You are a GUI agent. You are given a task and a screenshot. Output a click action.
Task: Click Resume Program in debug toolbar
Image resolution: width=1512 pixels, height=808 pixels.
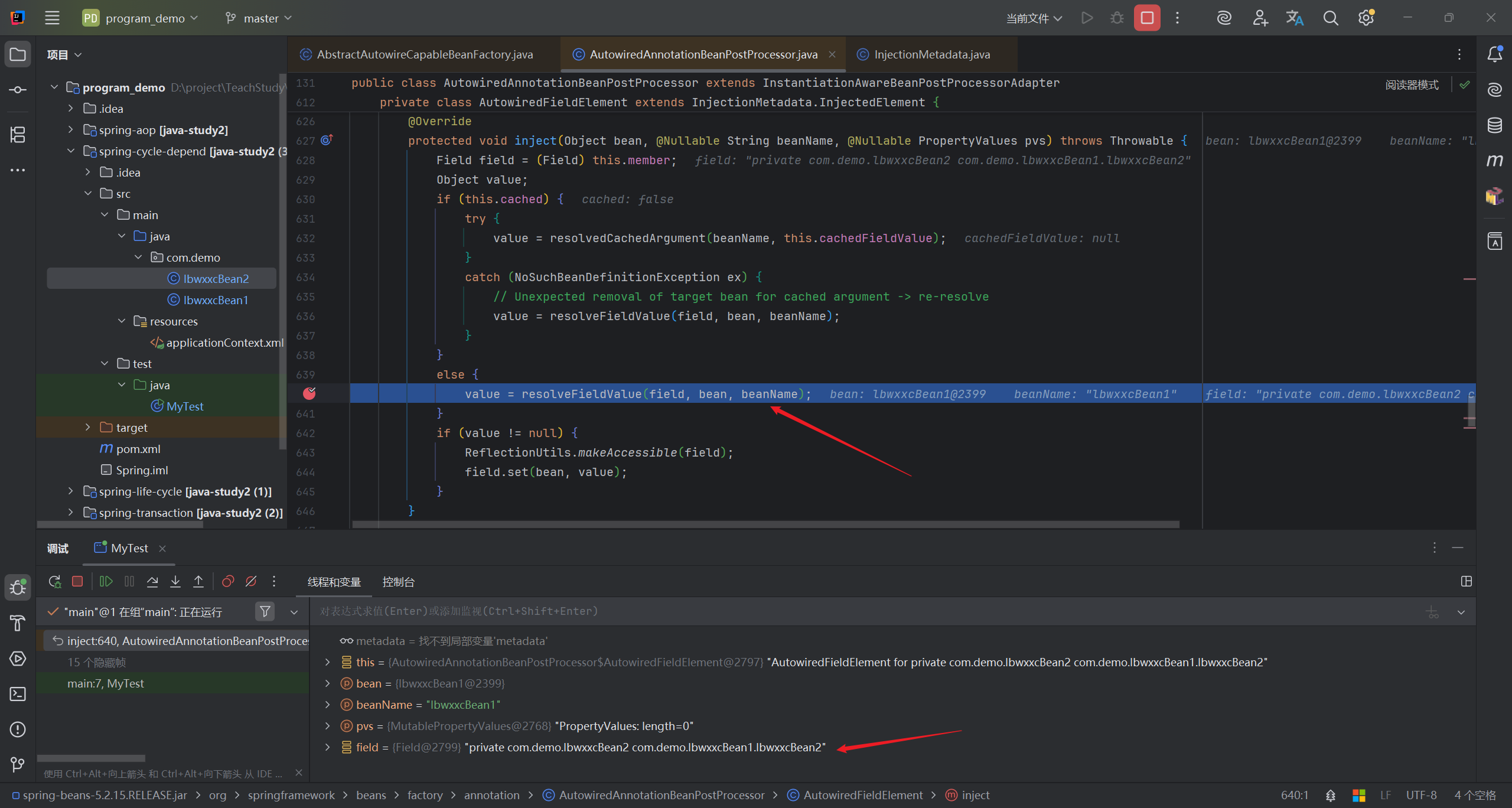click(x=106, y=582)
